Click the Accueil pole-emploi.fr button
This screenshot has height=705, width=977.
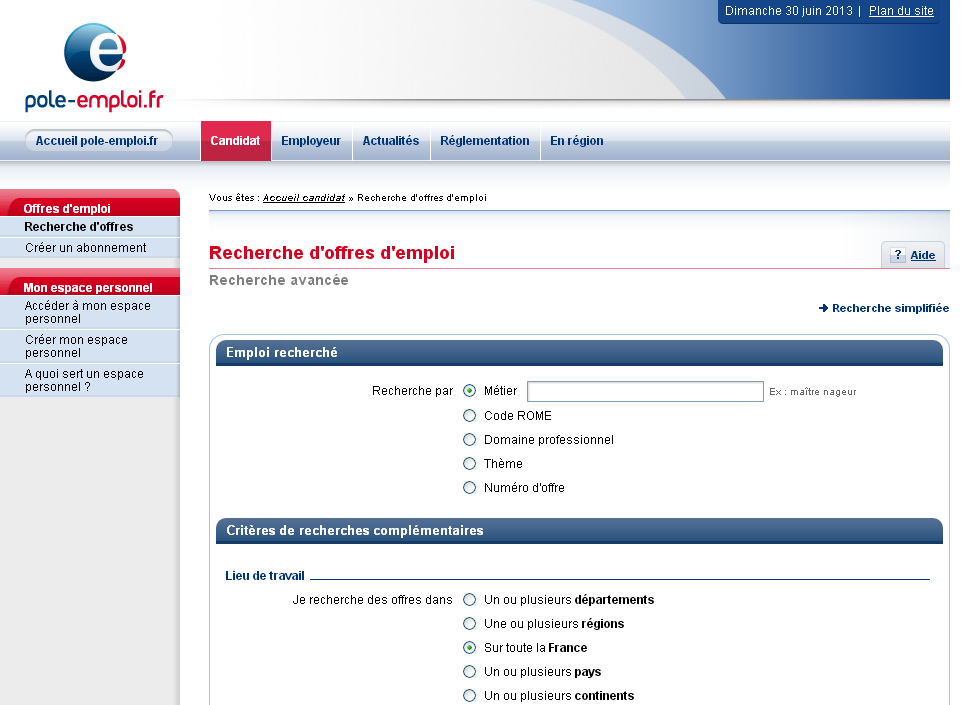tap(97, 141)
